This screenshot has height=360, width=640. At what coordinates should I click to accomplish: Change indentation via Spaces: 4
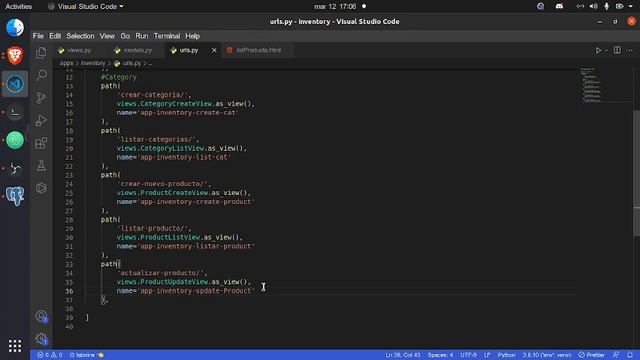[440, 355]
